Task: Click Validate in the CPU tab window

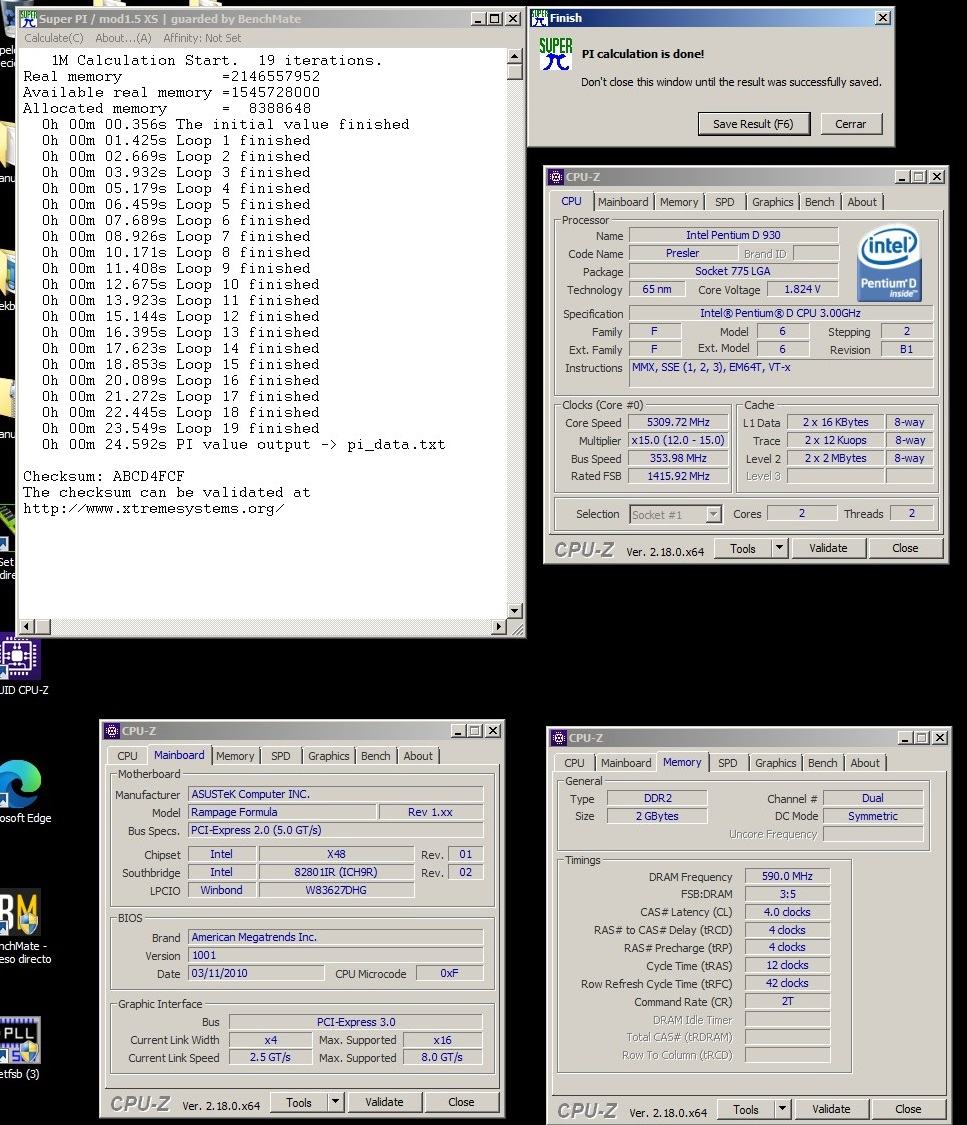Action: pos(828,548)
